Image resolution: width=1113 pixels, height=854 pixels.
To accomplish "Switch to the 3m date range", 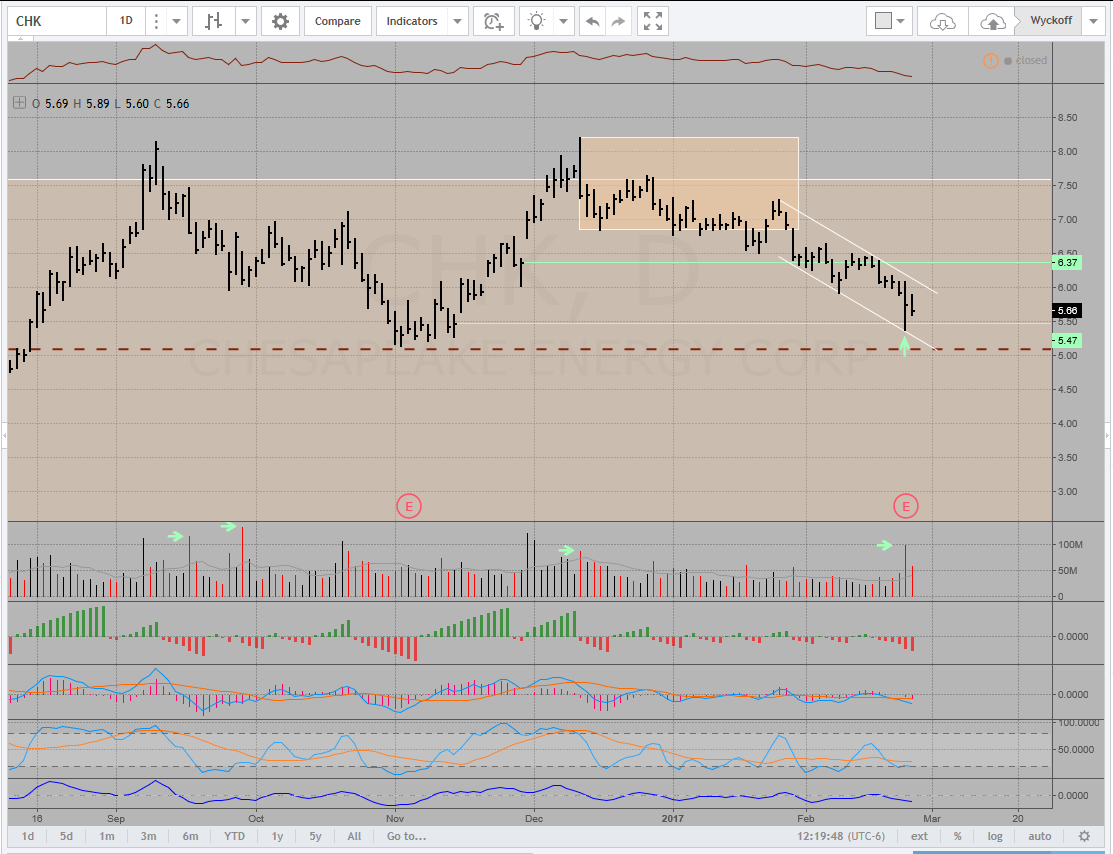I will [x=147, y=836].
